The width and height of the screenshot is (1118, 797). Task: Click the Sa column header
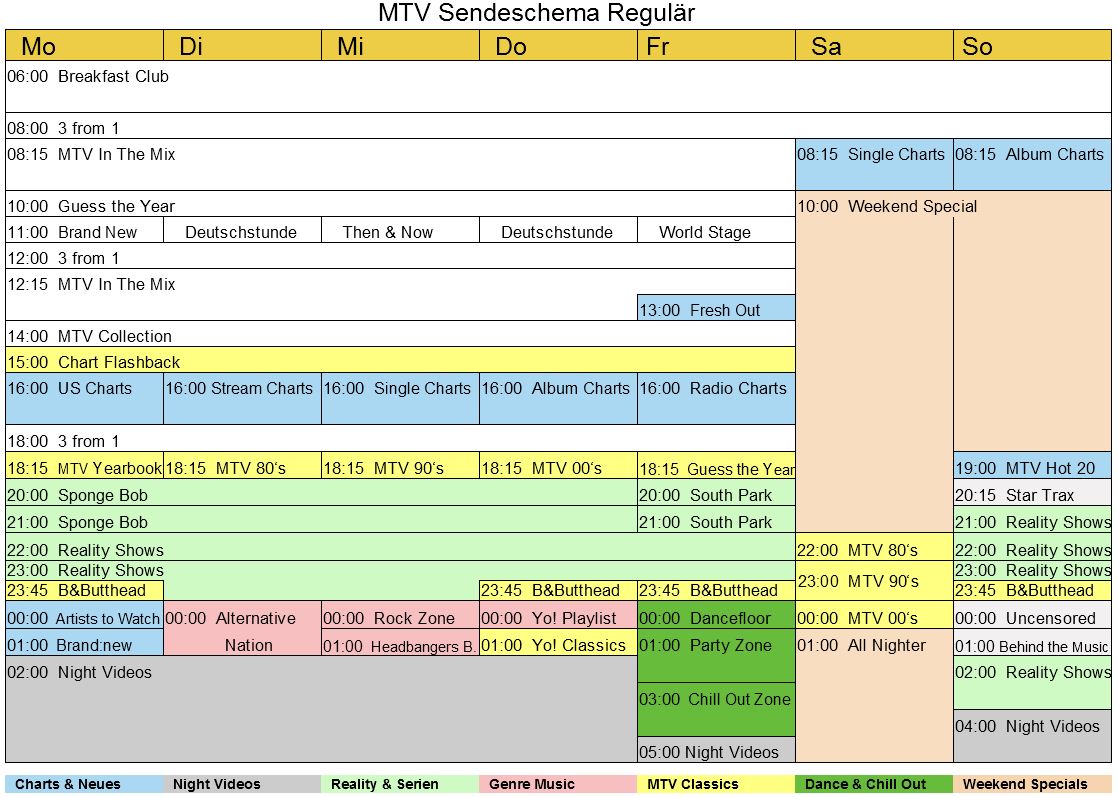[x=874, y=46]
